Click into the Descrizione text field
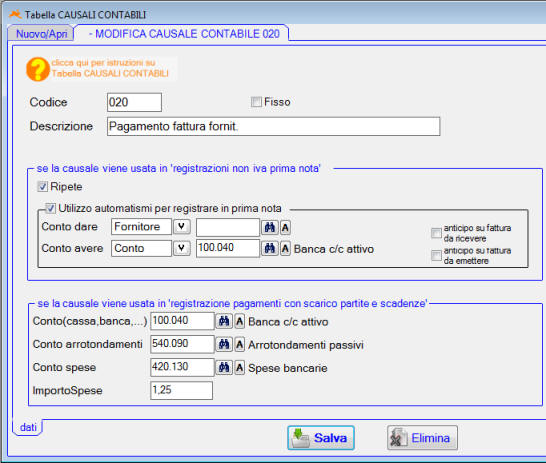This screenshot has width=546, height=463. coord(273,126)
